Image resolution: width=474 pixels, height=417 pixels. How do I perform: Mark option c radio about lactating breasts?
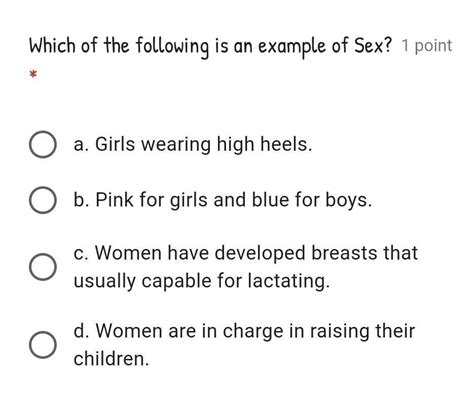tap(43, 267)
